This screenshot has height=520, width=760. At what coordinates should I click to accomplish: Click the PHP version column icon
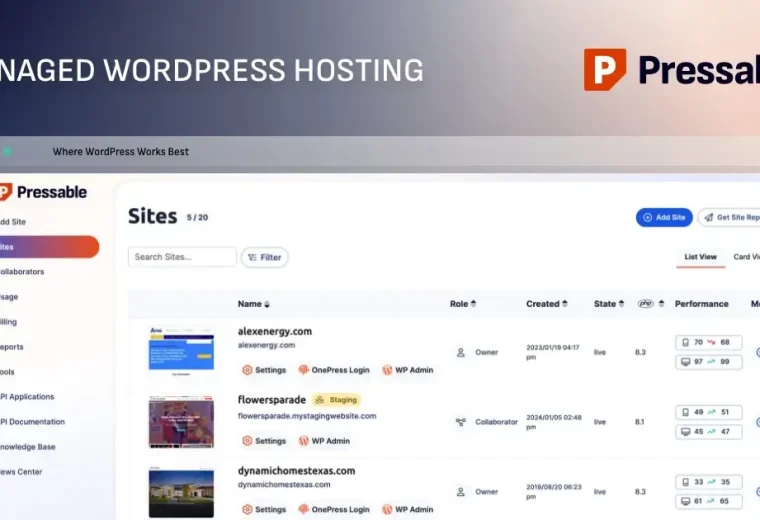(x=646, y=304)
